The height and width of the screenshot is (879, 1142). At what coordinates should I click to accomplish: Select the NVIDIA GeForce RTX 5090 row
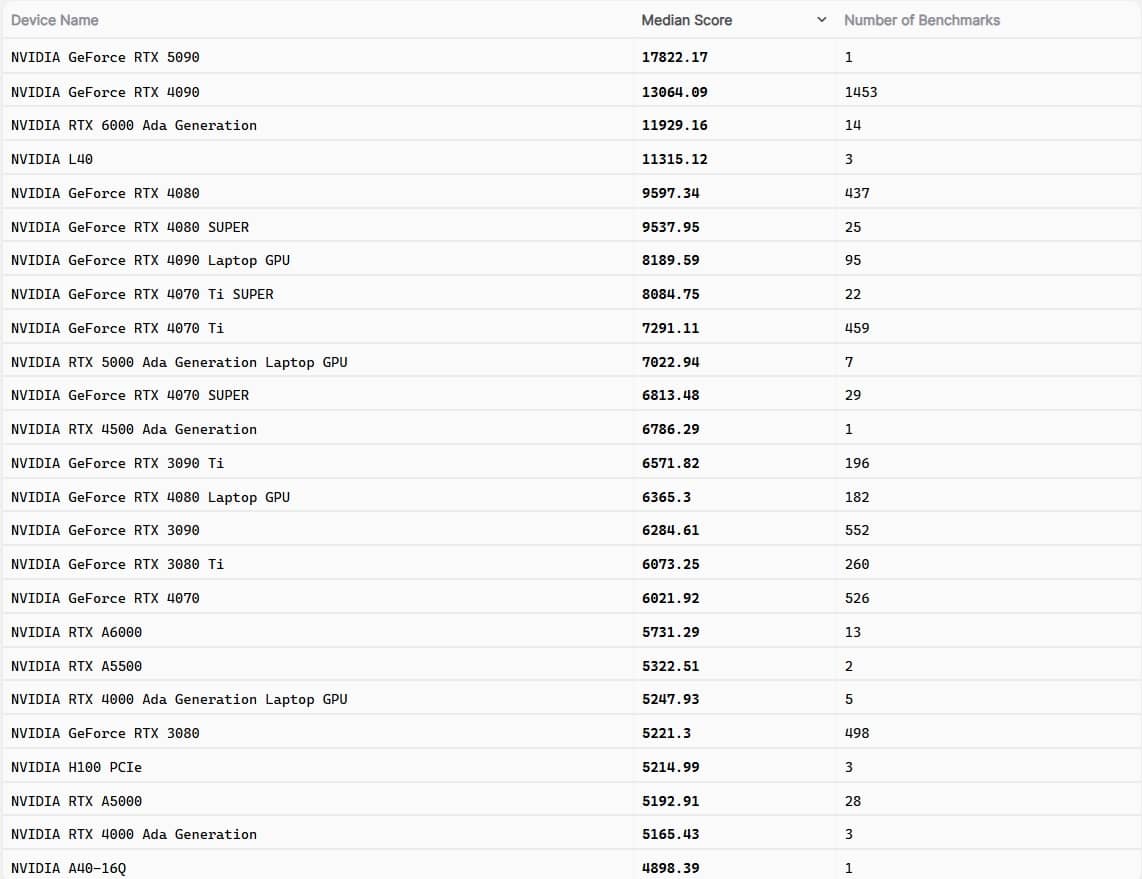105,57
